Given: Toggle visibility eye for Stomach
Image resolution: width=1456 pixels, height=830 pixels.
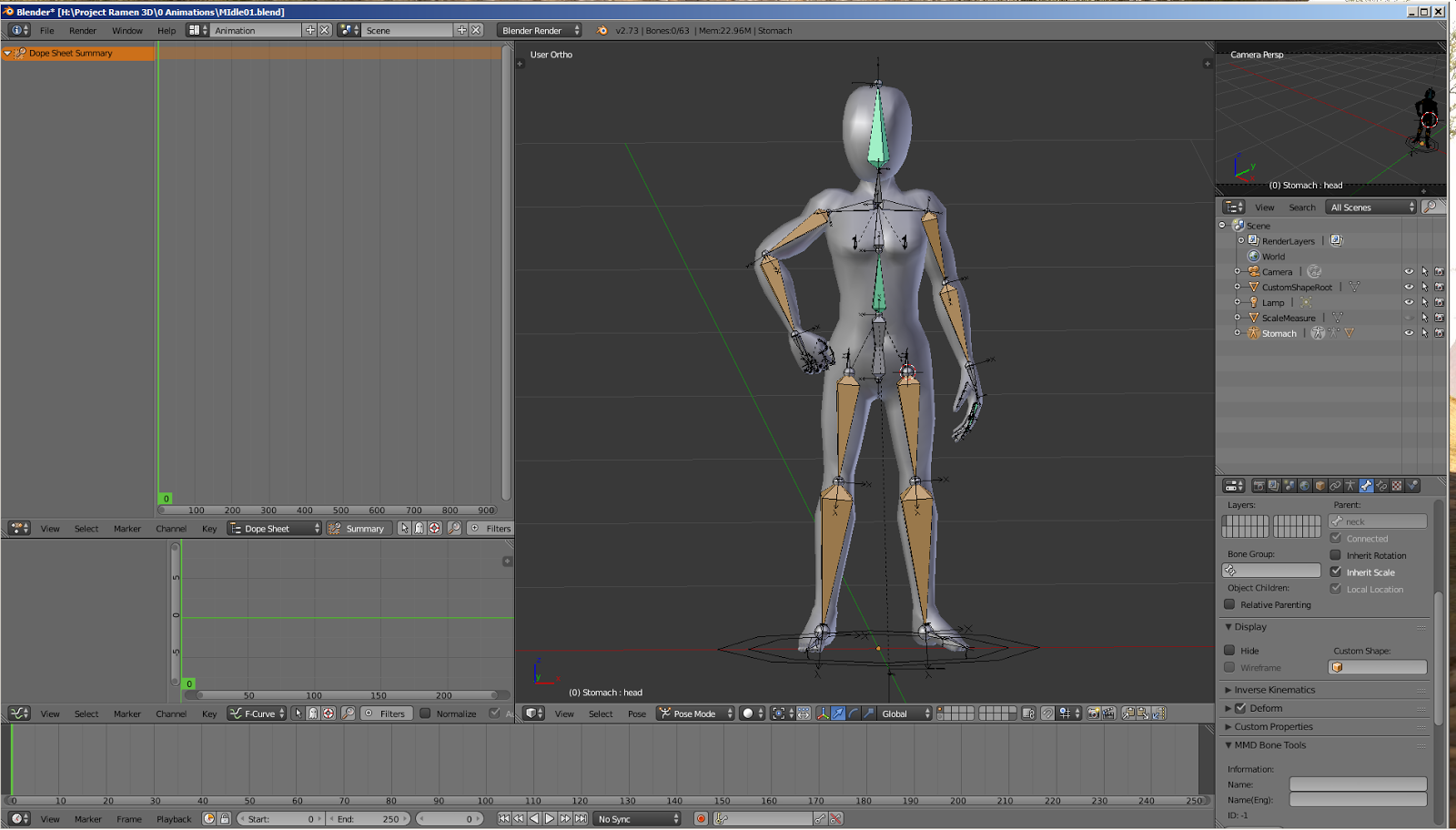Looking at the screenshot, I should (1409, 333).
